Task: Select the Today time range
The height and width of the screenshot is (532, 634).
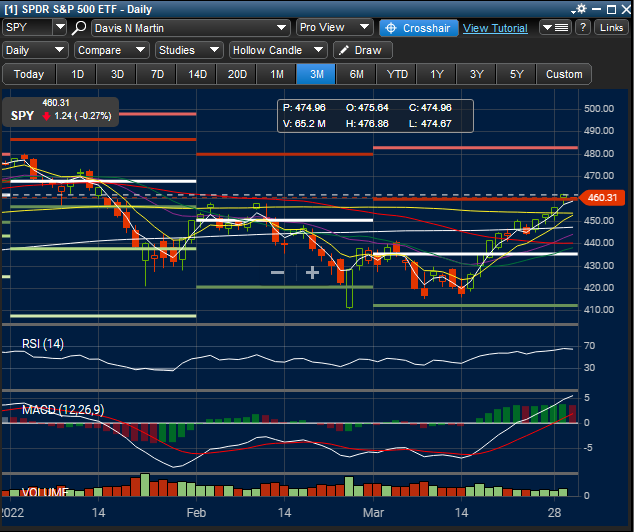Action: tap(29, 74)
